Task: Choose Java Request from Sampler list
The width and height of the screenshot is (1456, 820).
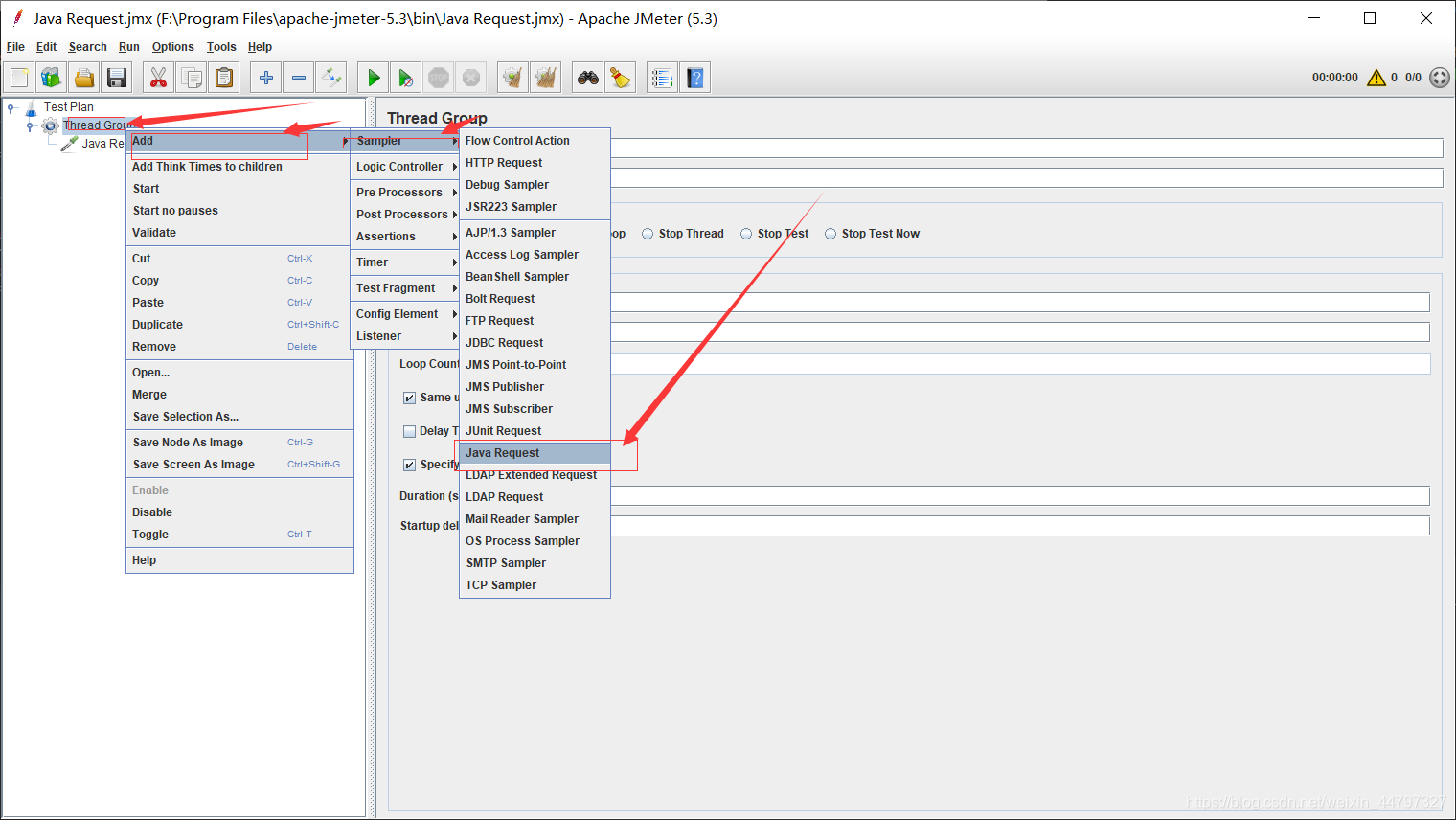Action: tap(535, 453)
